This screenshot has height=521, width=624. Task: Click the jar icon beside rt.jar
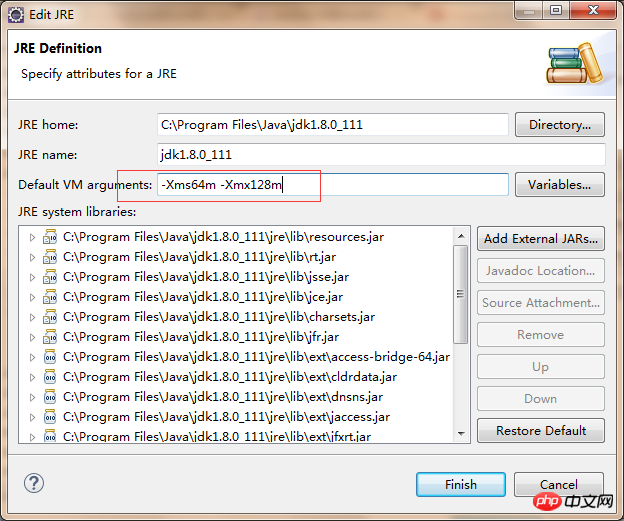coord(50,257)
